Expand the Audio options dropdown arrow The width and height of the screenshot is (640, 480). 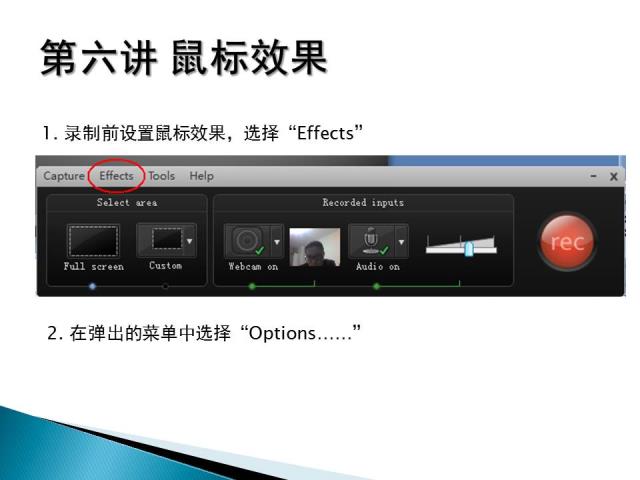402,241
